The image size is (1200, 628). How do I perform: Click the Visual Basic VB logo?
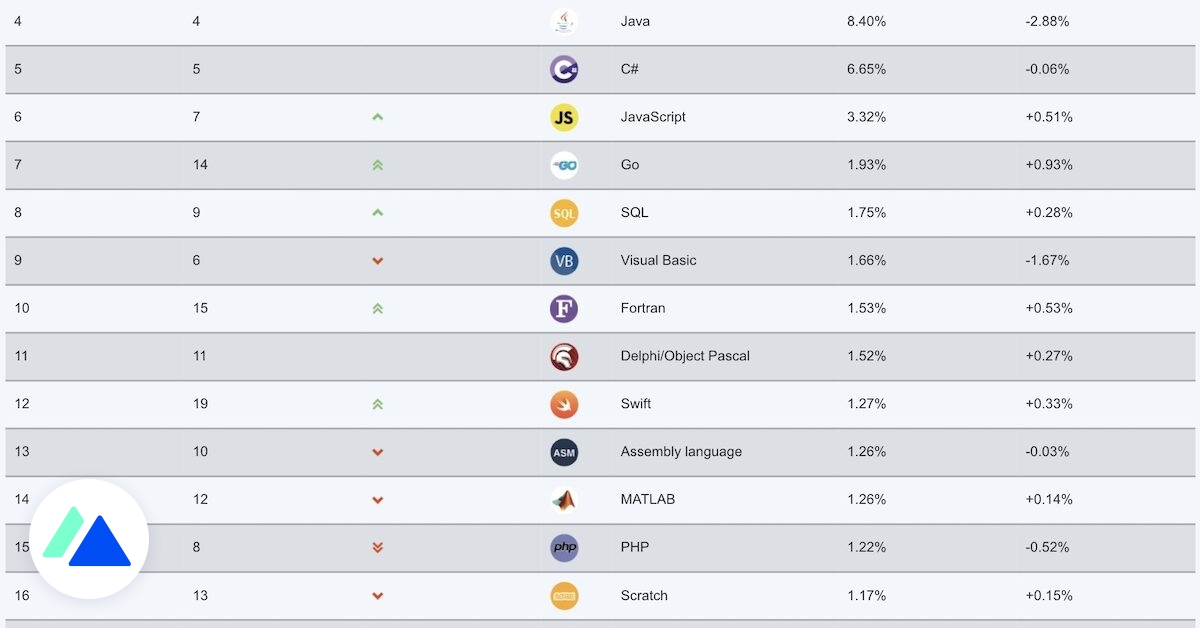point(564,261)
